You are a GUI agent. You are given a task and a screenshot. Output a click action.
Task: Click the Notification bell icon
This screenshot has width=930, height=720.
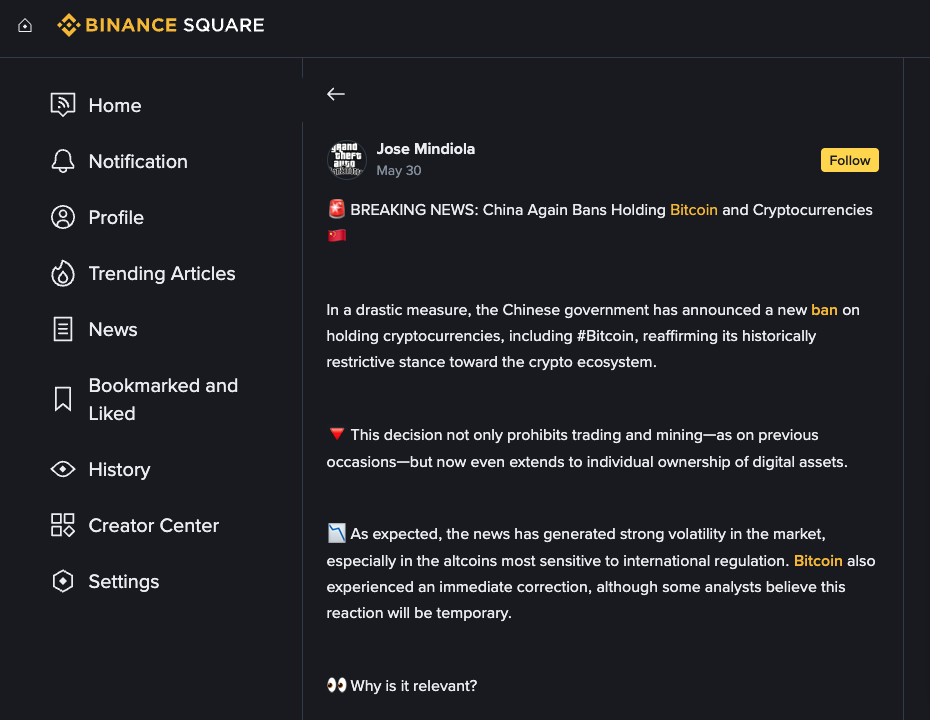coord(63,161)
